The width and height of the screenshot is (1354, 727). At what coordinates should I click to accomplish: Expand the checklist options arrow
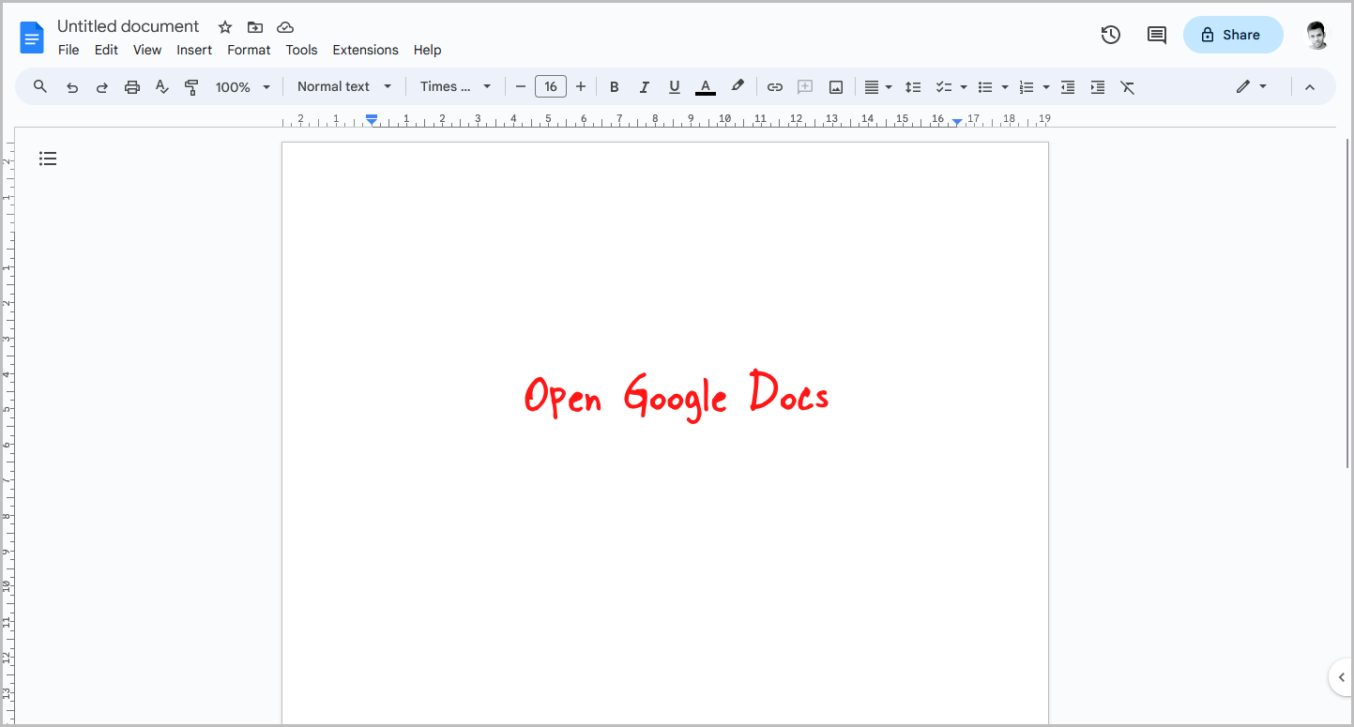(964, 87)
